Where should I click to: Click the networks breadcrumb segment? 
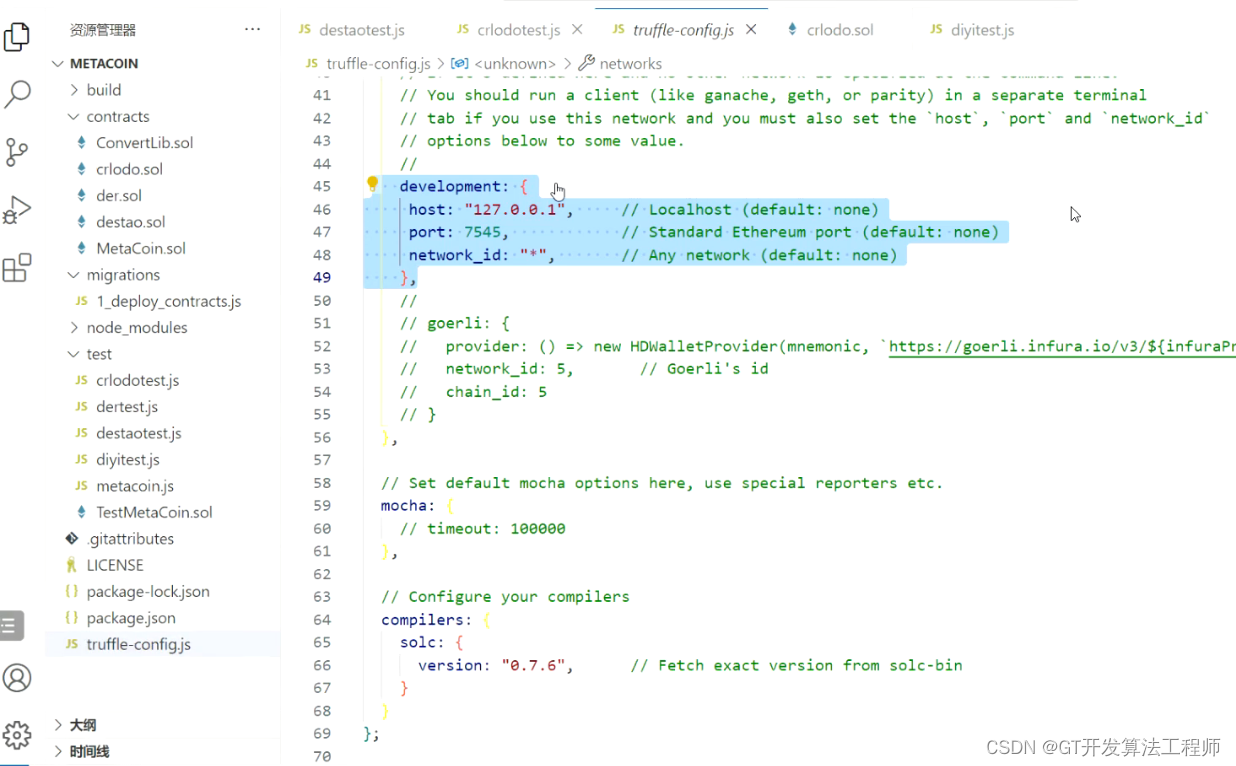(x=631, y=64)
